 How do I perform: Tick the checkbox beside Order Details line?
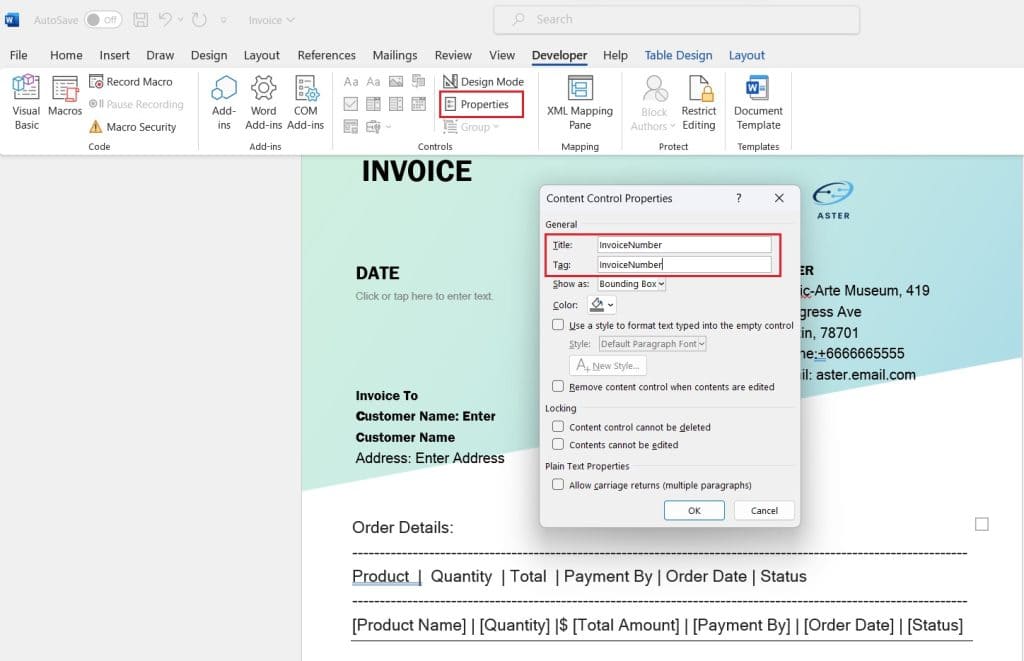point(982,524)
